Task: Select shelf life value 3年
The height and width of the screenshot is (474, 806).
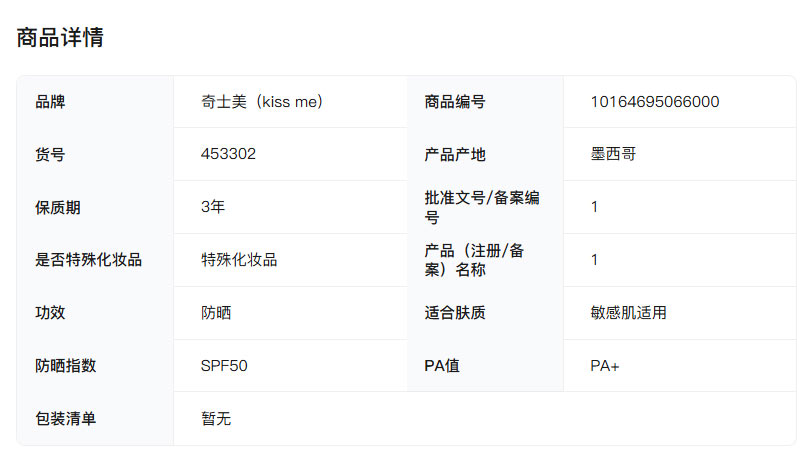Action: pos(213,208)
